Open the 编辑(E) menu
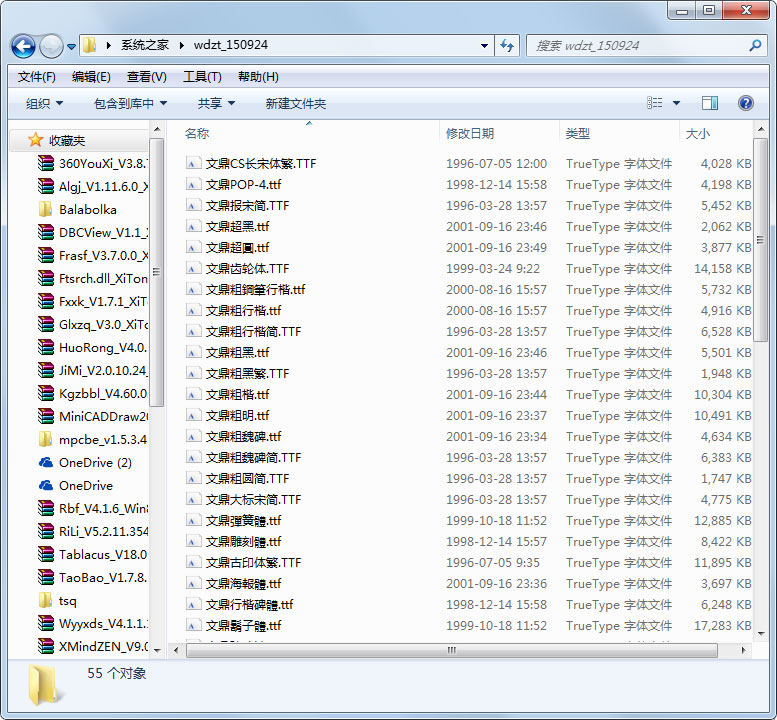Screen dimensions: 777x720 pos(91,77)
